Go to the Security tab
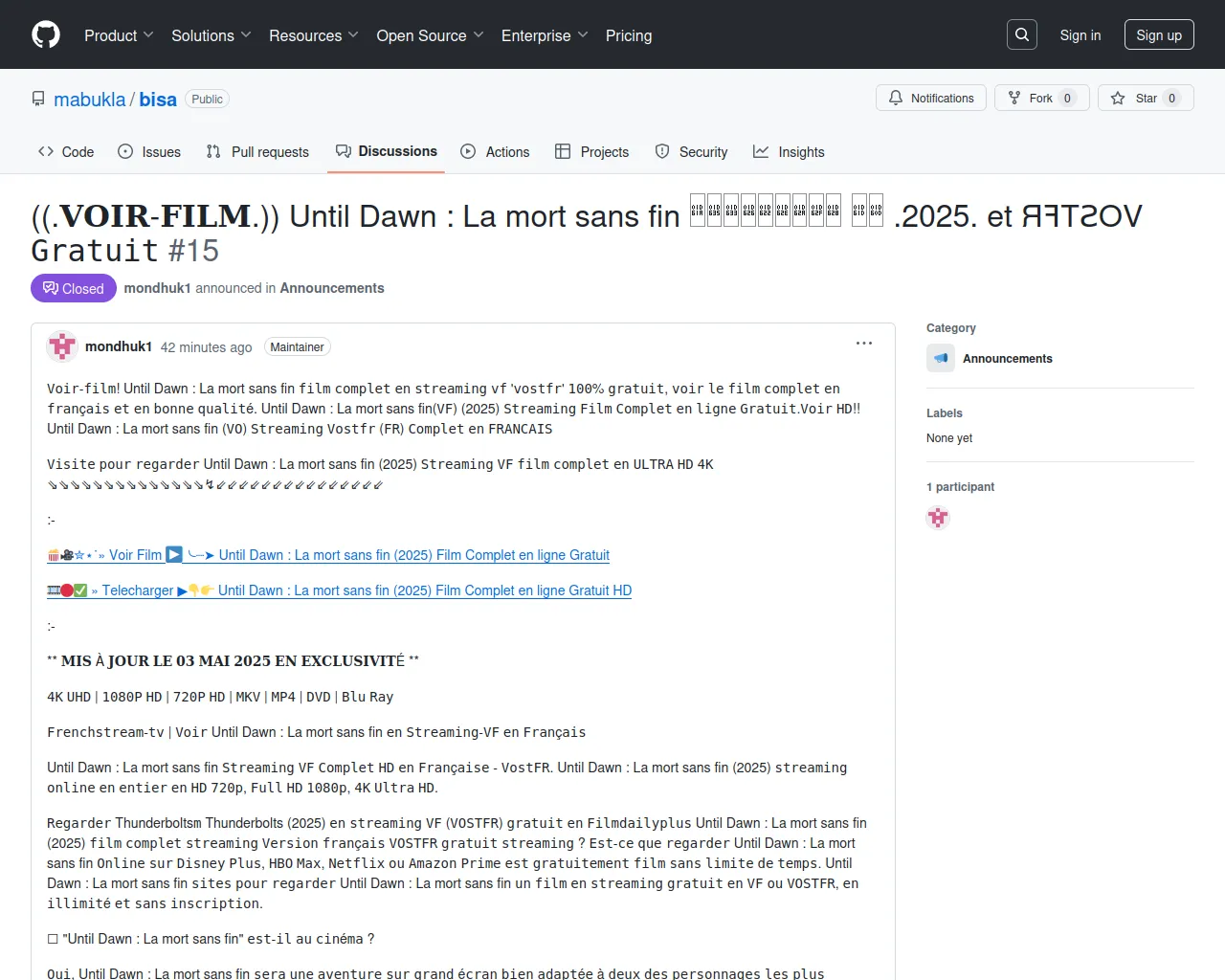Image resolution: width=1225 pixels, height=980 pixels. point(691,151)
